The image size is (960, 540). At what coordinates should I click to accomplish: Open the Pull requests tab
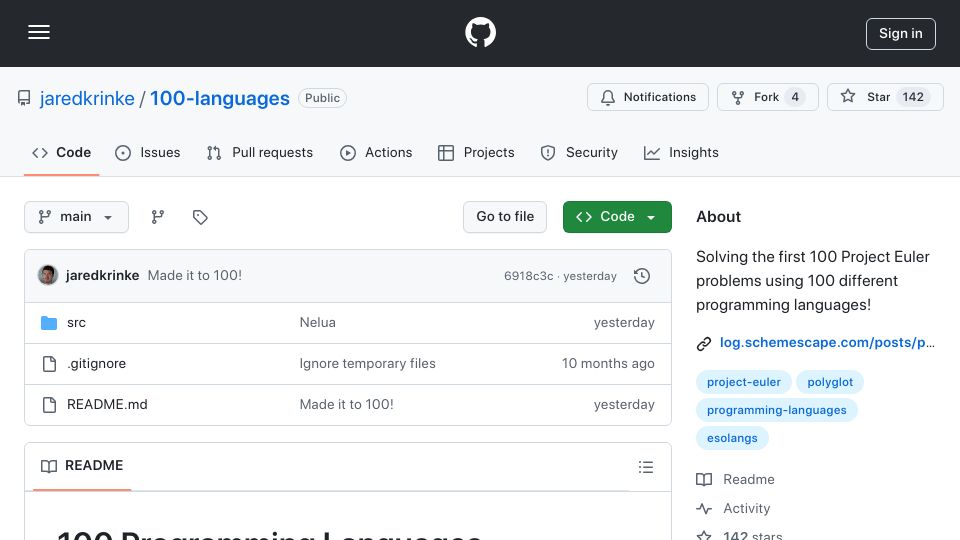[260, 152]
